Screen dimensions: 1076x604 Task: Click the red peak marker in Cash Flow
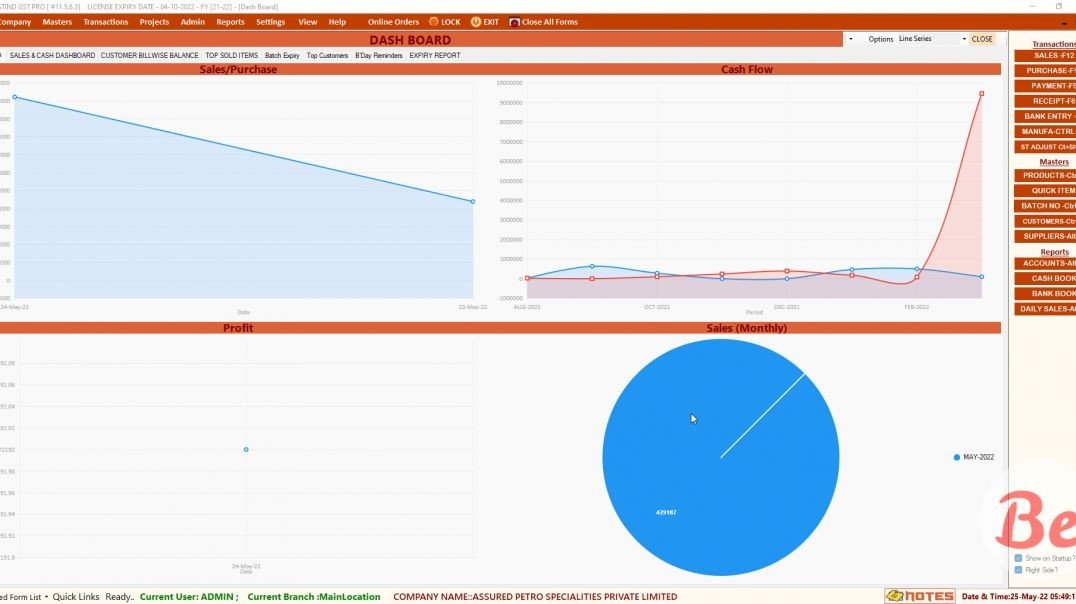(x=981, y=94)
